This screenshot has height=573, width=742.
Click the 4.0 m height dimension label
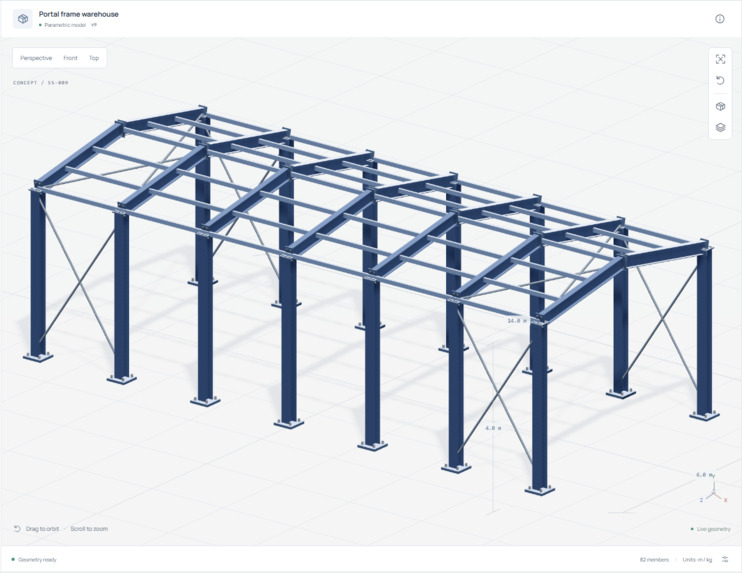point(493,428)
